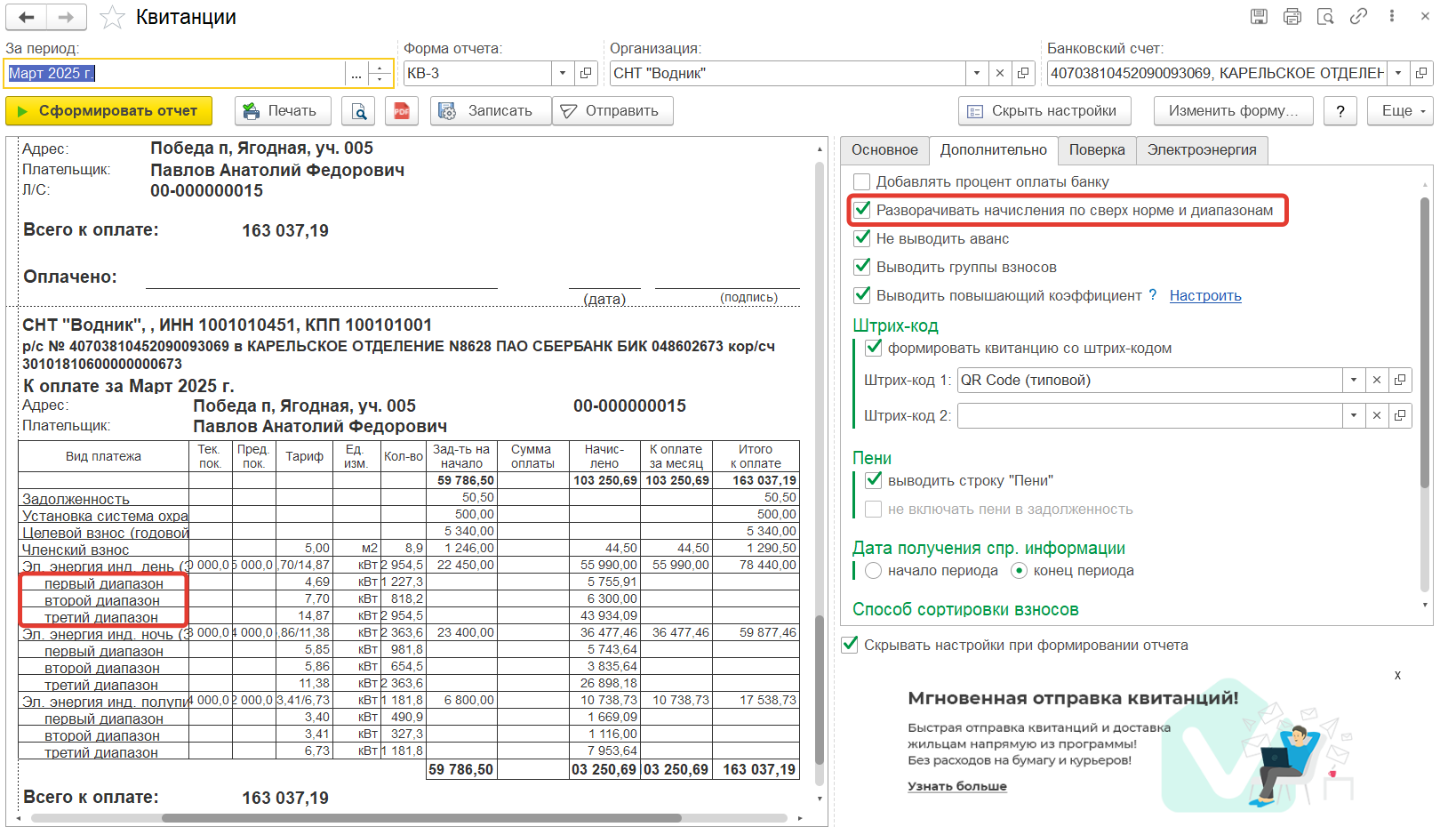Expand the Организация dropdown

[977, 73]
